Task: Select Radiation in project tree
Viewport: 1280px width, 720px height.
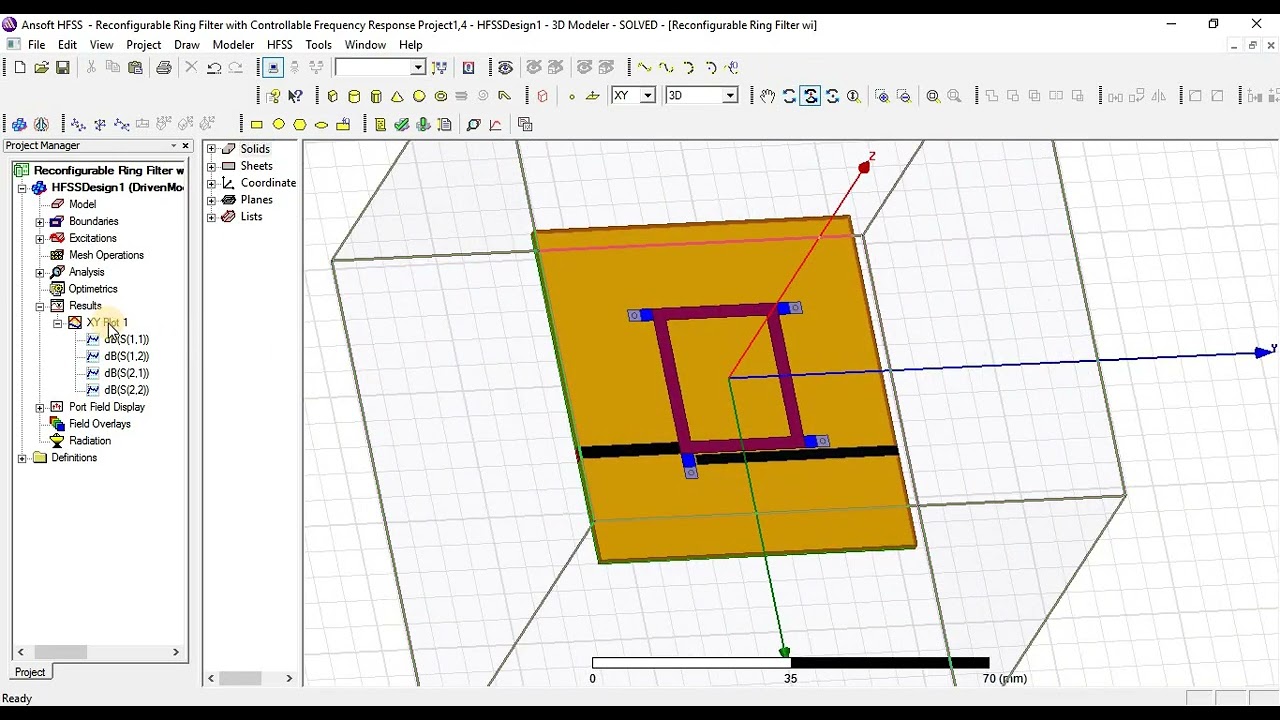Action: pos(90,441)
